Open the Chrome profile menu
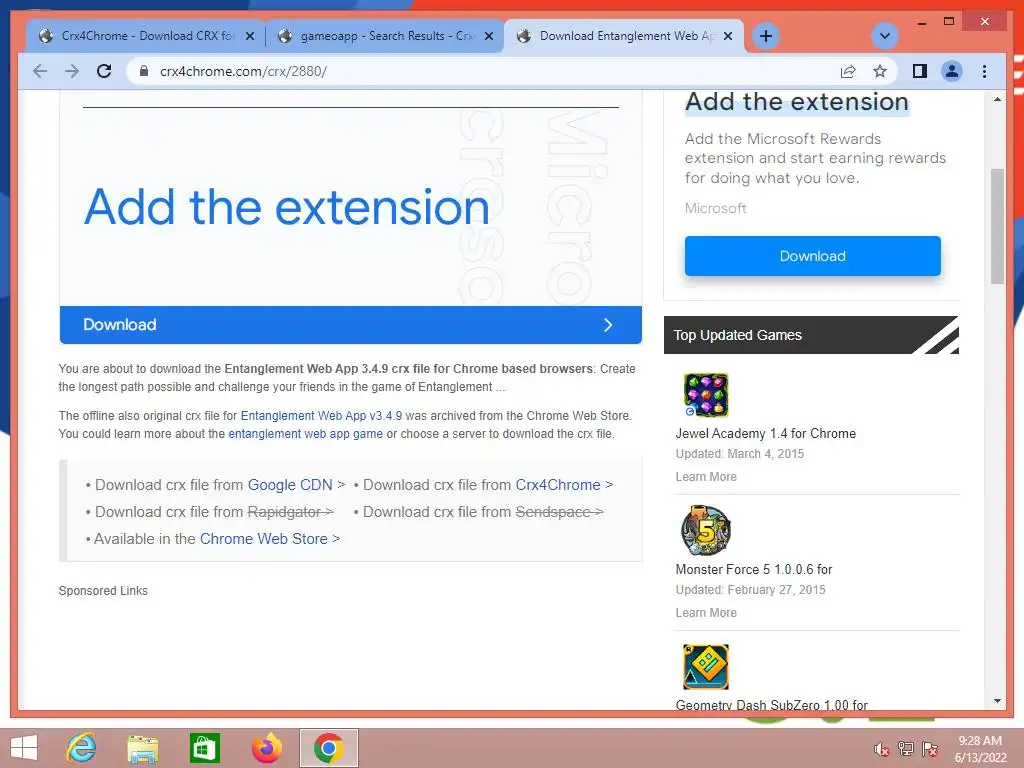1024x768 pixels. click(952, 71)
